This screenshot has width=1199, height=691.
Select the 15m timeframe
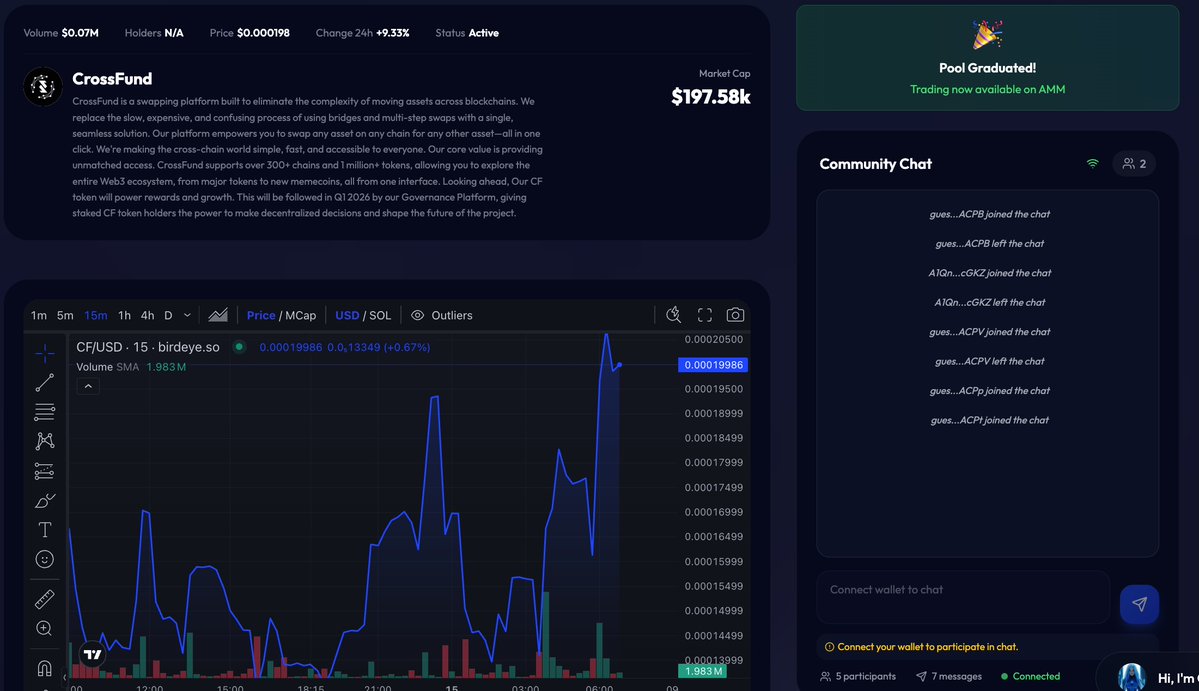[96, 315]
